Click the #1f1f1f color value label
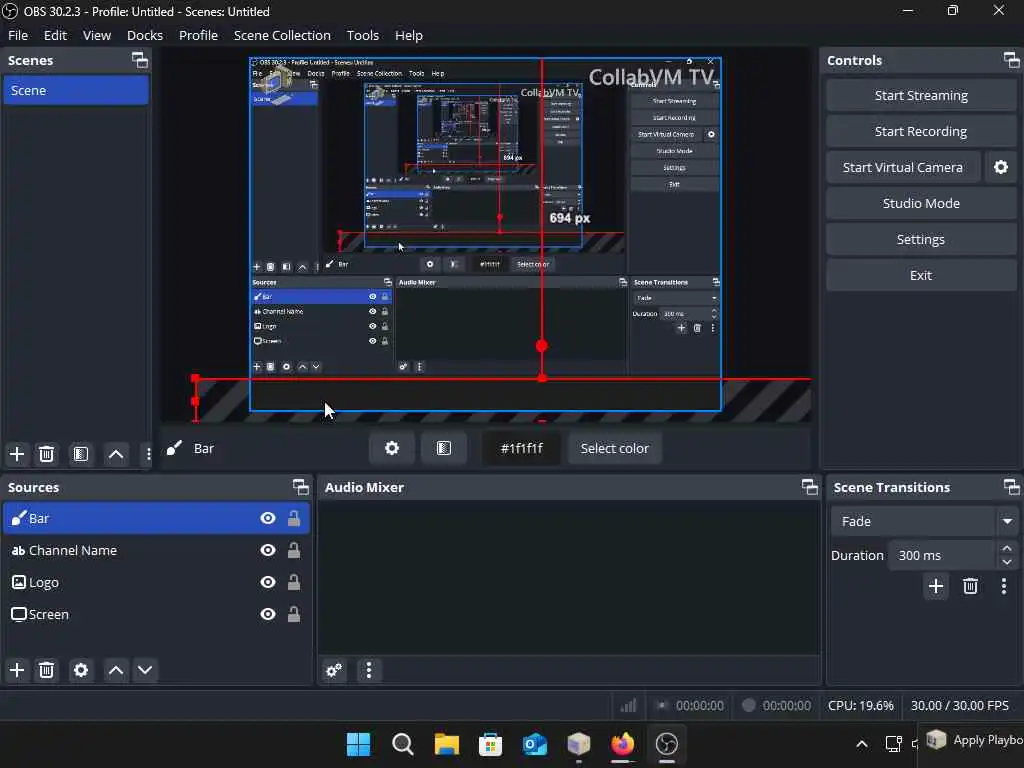The width and height of the screenshot is (1024, 768). [x=521, y=448]
